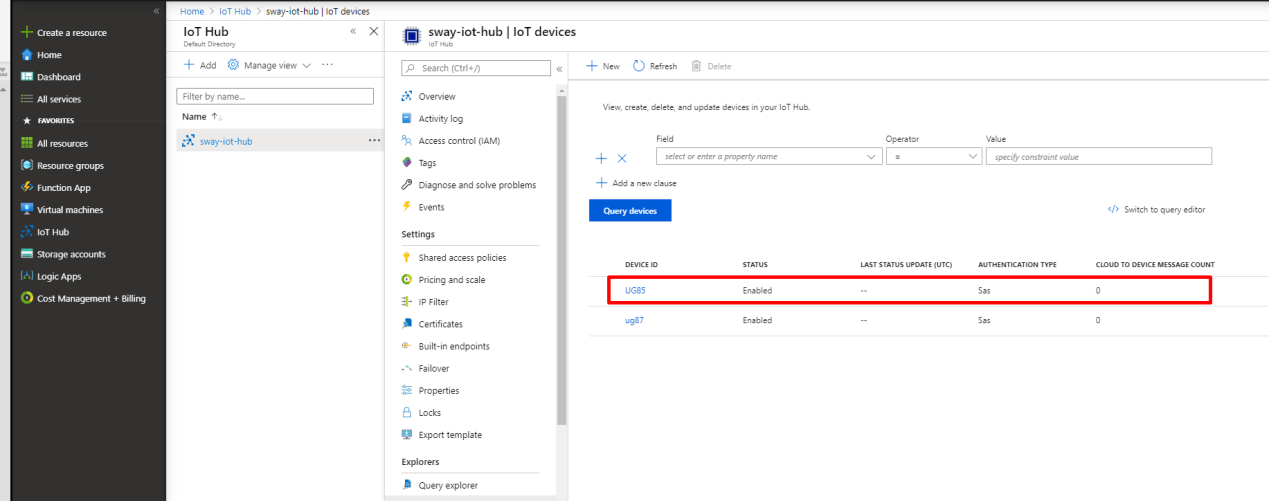Screen dimensions: 1269x501
Task: Click the Query devices button
Action: click(x=630, y=211)
